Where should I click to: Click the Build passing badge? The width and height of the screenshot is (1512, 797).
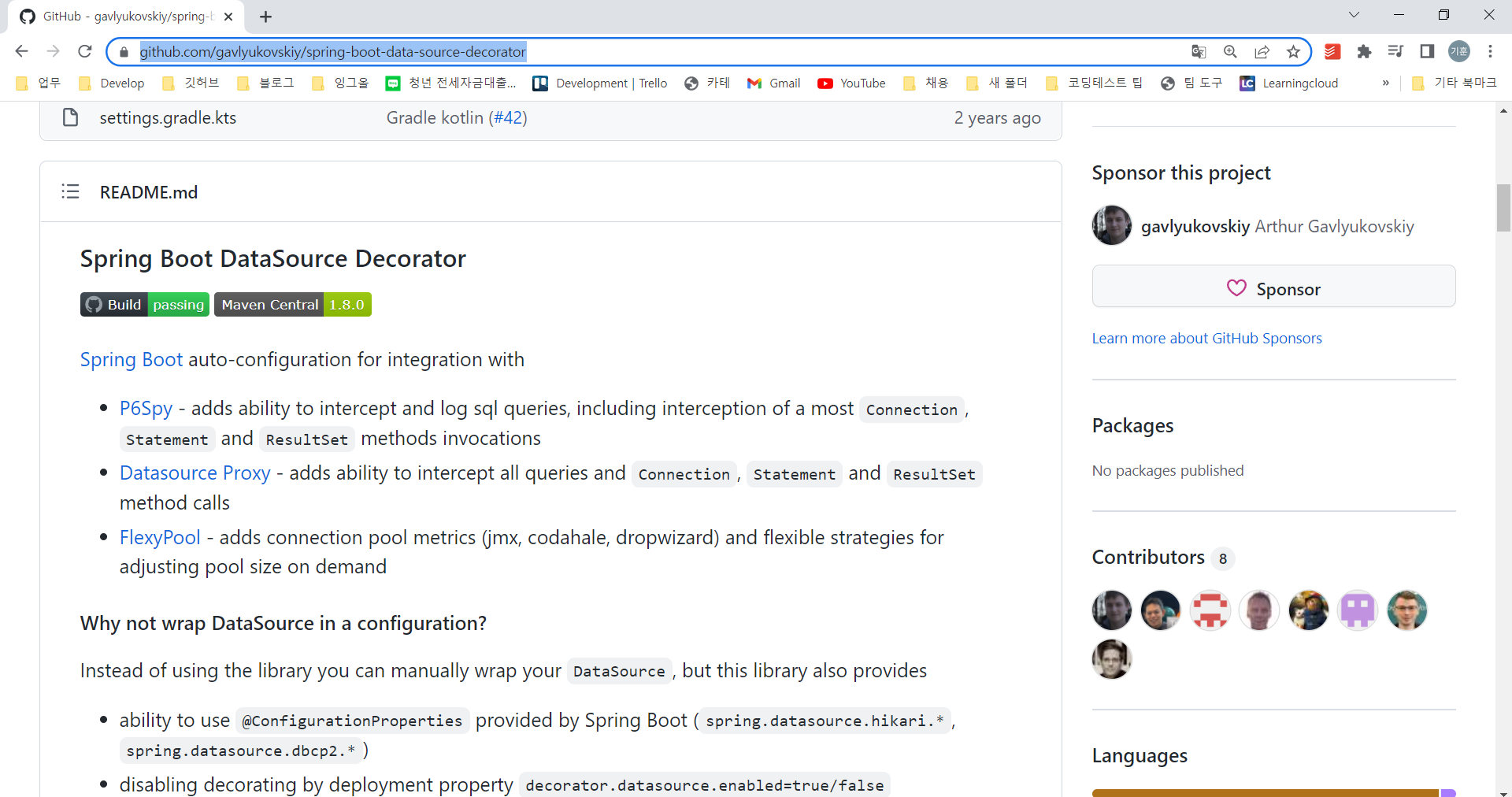point(145,305)
